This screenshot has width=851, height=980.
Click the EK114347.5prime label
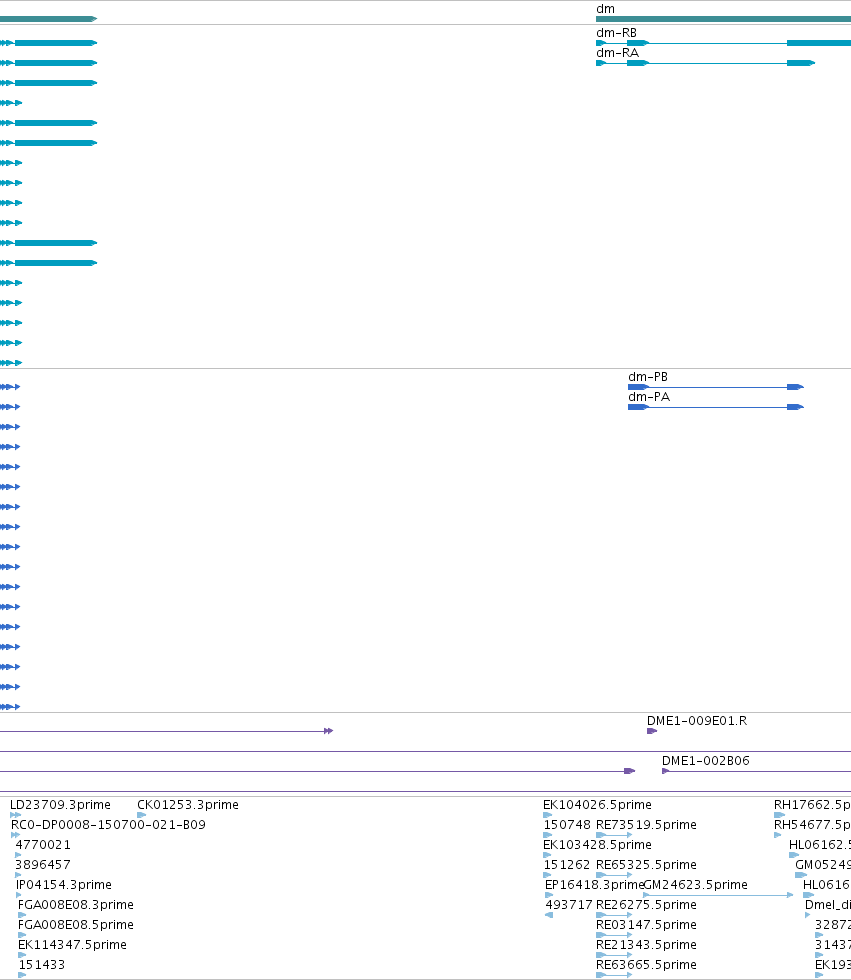click(x=72, y=944)
